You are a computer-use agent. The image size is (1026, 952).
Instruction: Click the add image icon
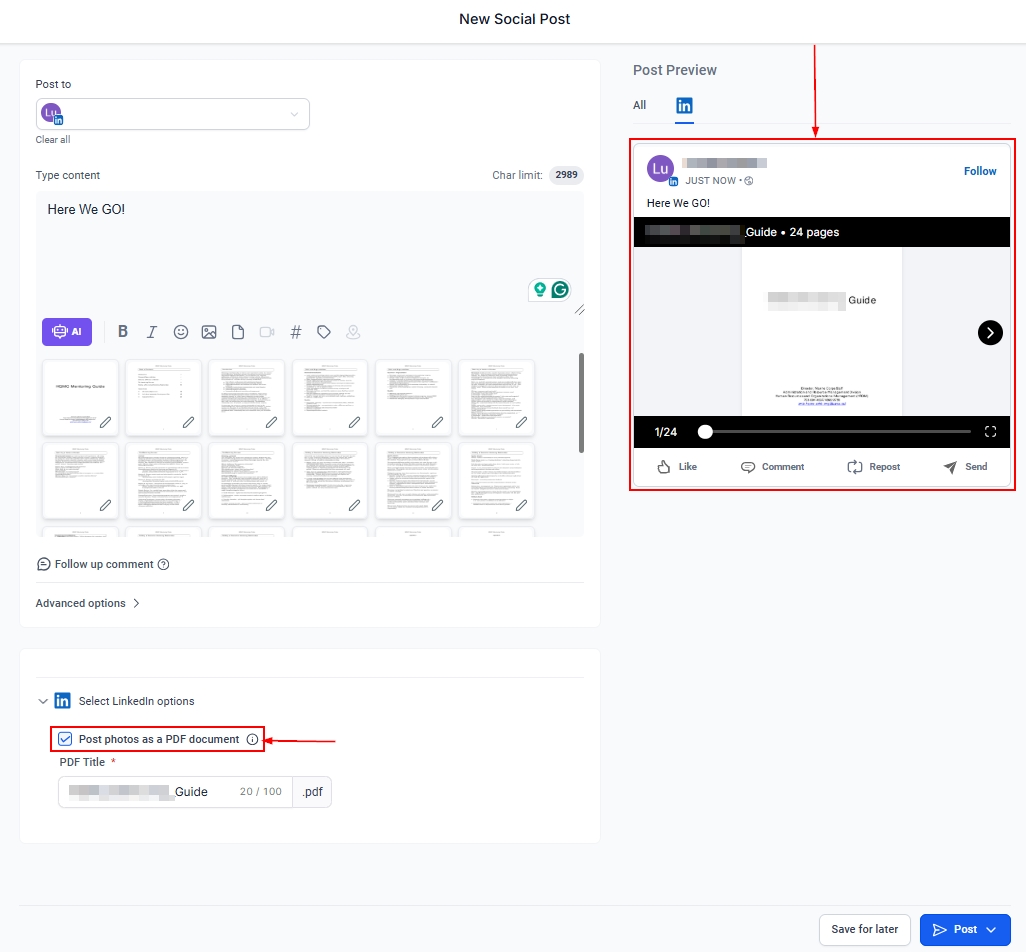pyautogui.click(x=209, y=332)
